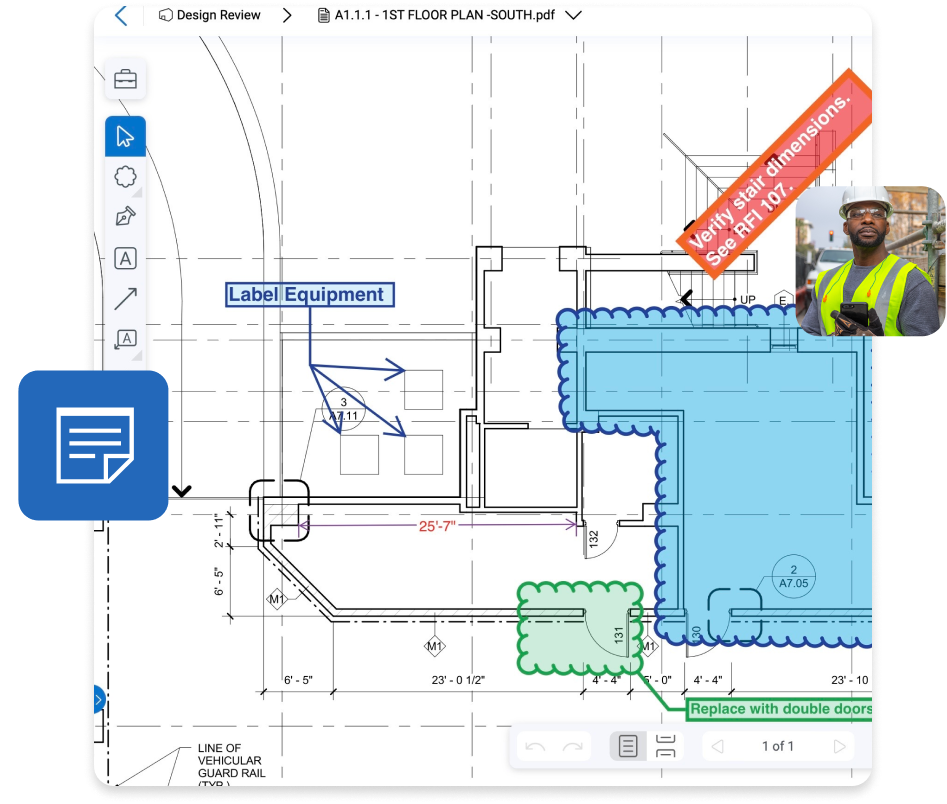Click the redo button
Image resolution: width=947 pixels, height=804 pixels.
coord(573,746)
